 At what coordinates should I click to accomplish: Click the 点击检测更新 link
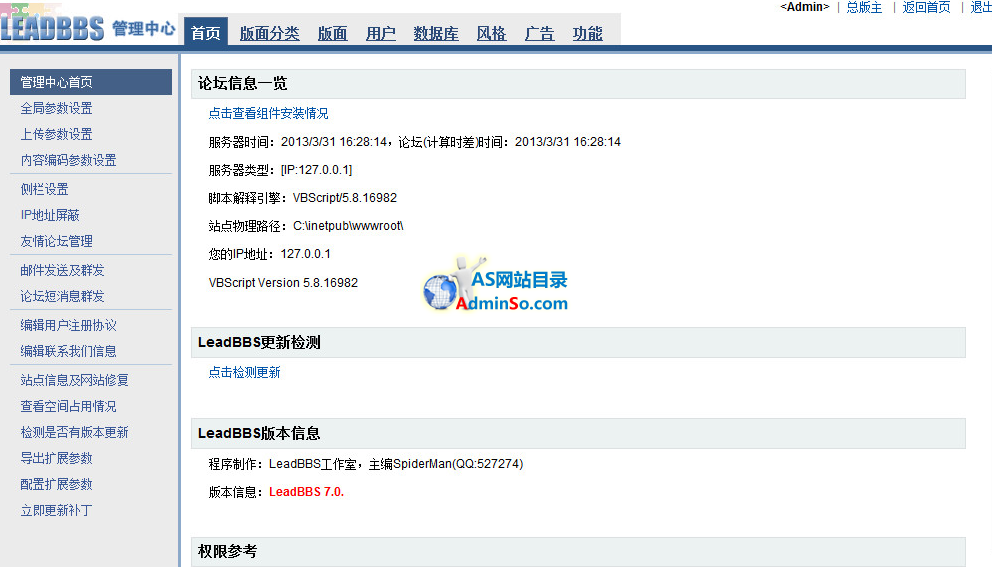click(244, 372)
